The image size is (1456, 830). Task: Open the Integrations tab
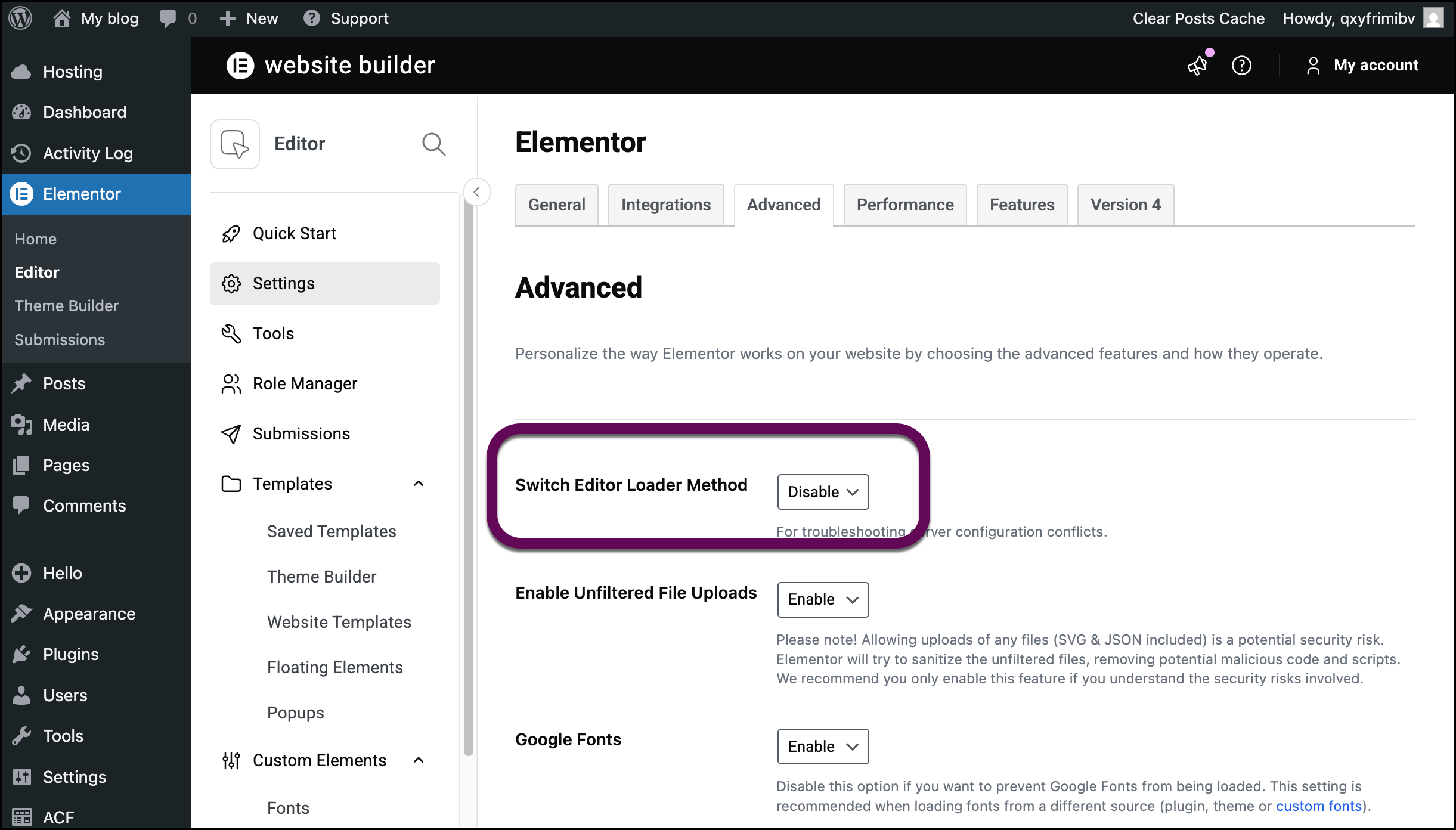tap(666, 205)
